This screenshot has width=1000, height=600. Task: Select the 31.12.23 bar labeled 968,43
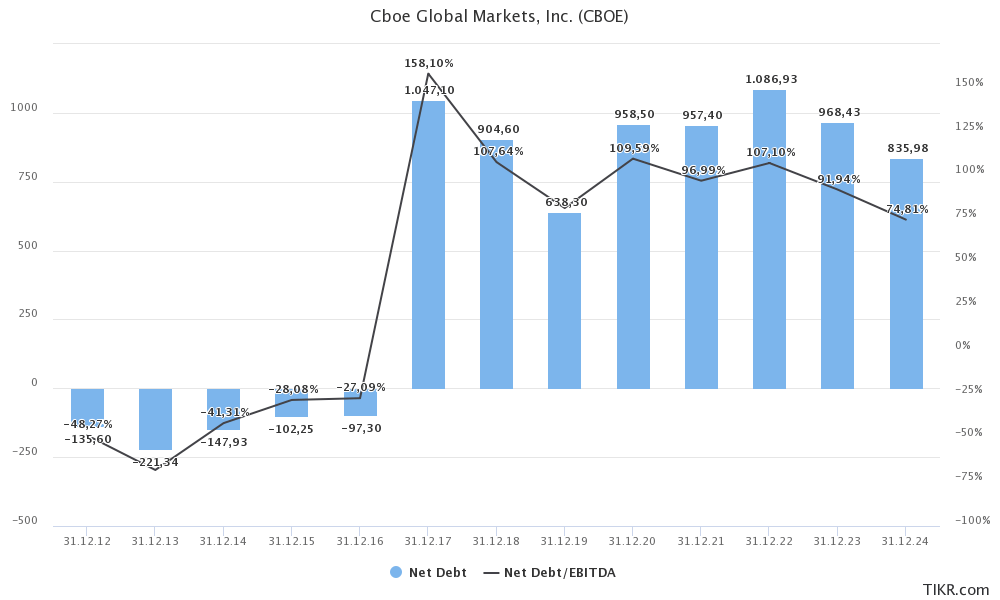click(x=837, y=256)
